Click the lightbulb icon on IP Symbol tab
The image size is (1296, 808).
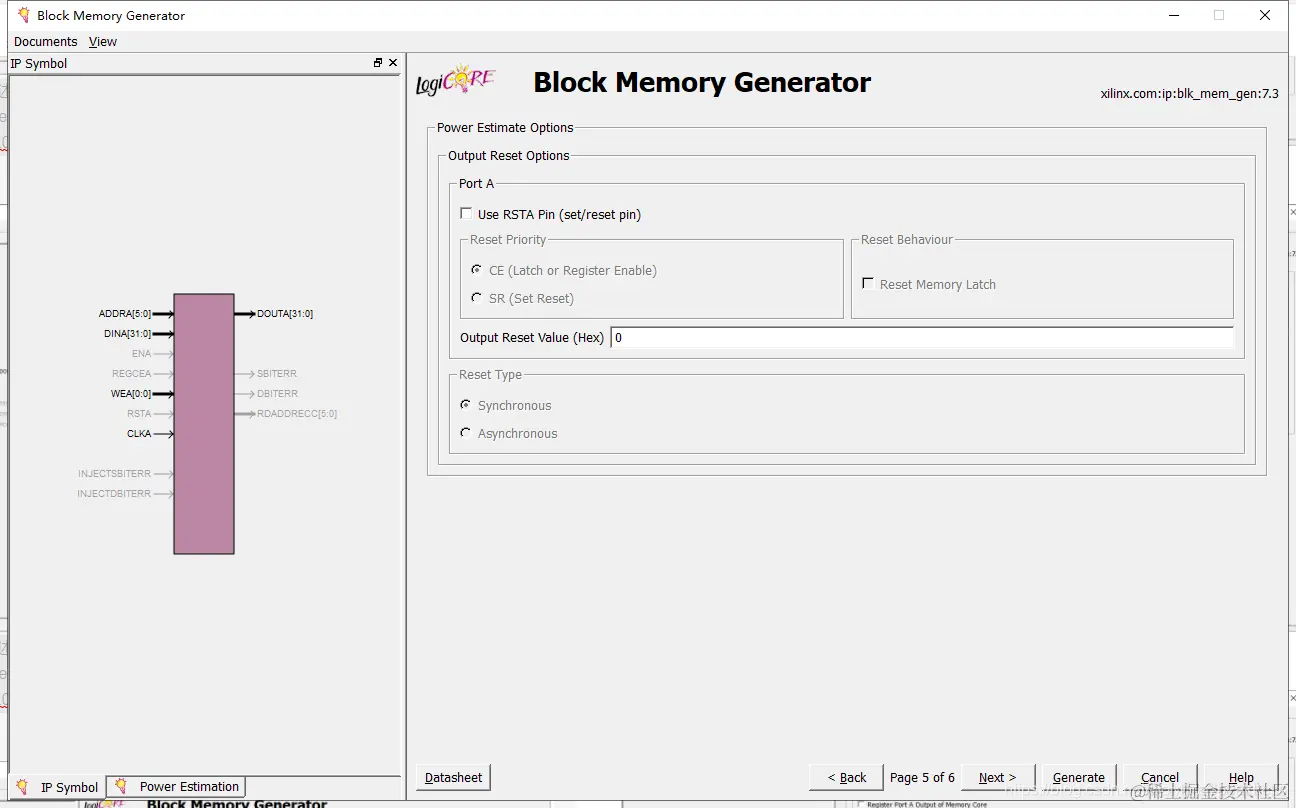tap(22, 787)
